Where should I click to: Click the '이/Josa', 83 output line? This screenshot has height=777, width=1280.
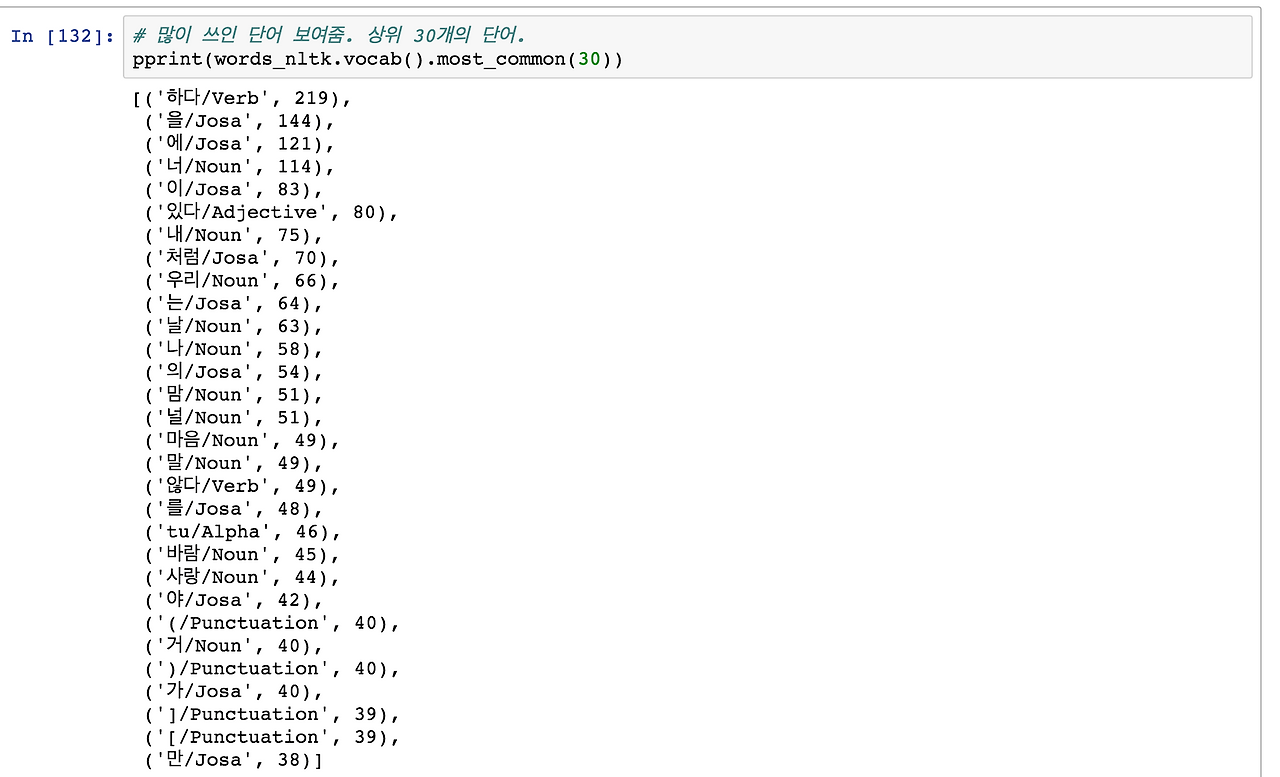coord(235,190)
